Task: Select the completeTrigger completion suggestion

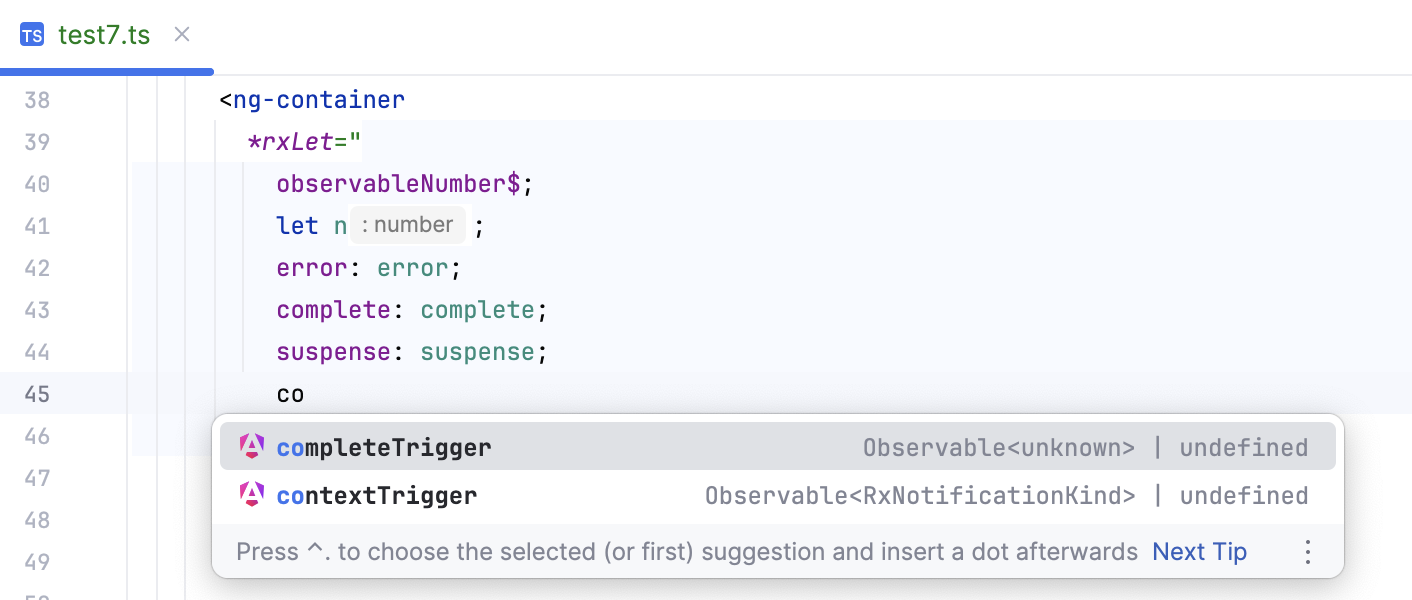Action: coord(384,447)
